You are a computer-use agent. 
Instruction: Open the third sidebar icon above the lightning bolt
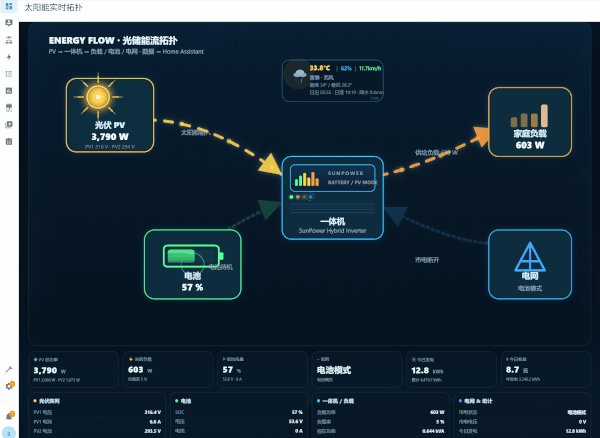(x=9, y=40)
